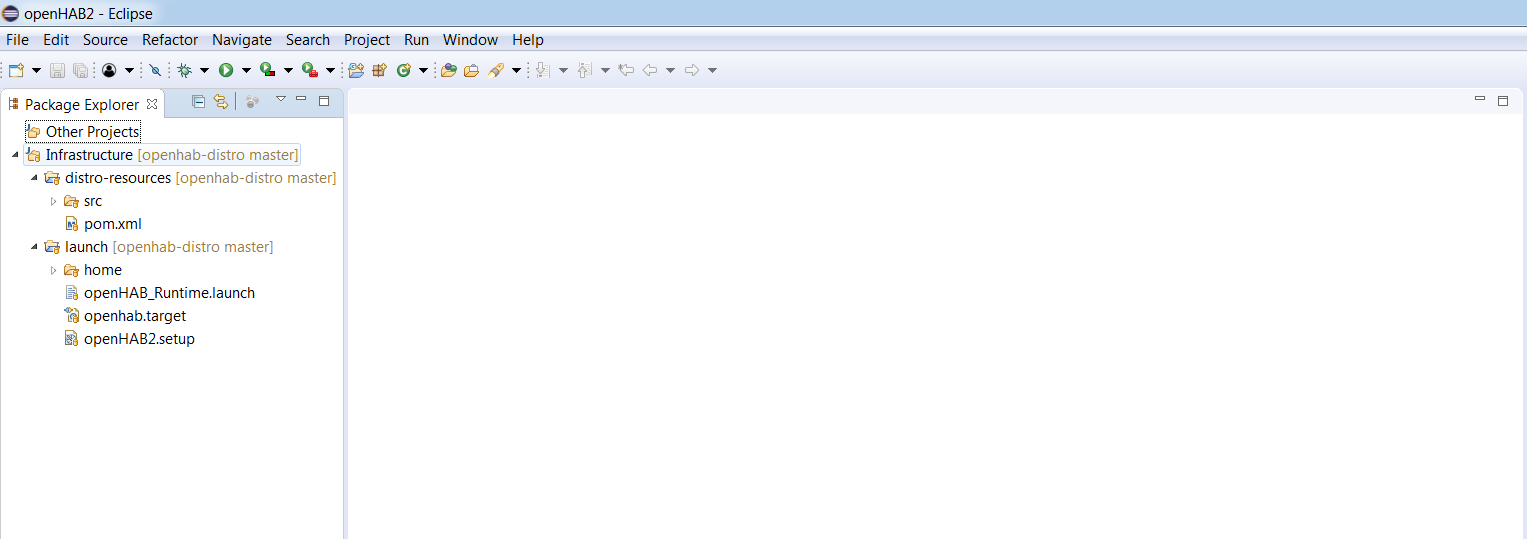Click the Debug bug icon

[x=184, y=70]
